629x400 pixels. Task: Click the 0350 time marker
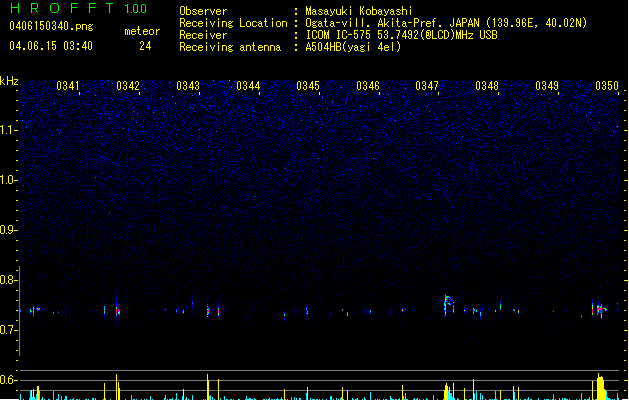(607, 86)
